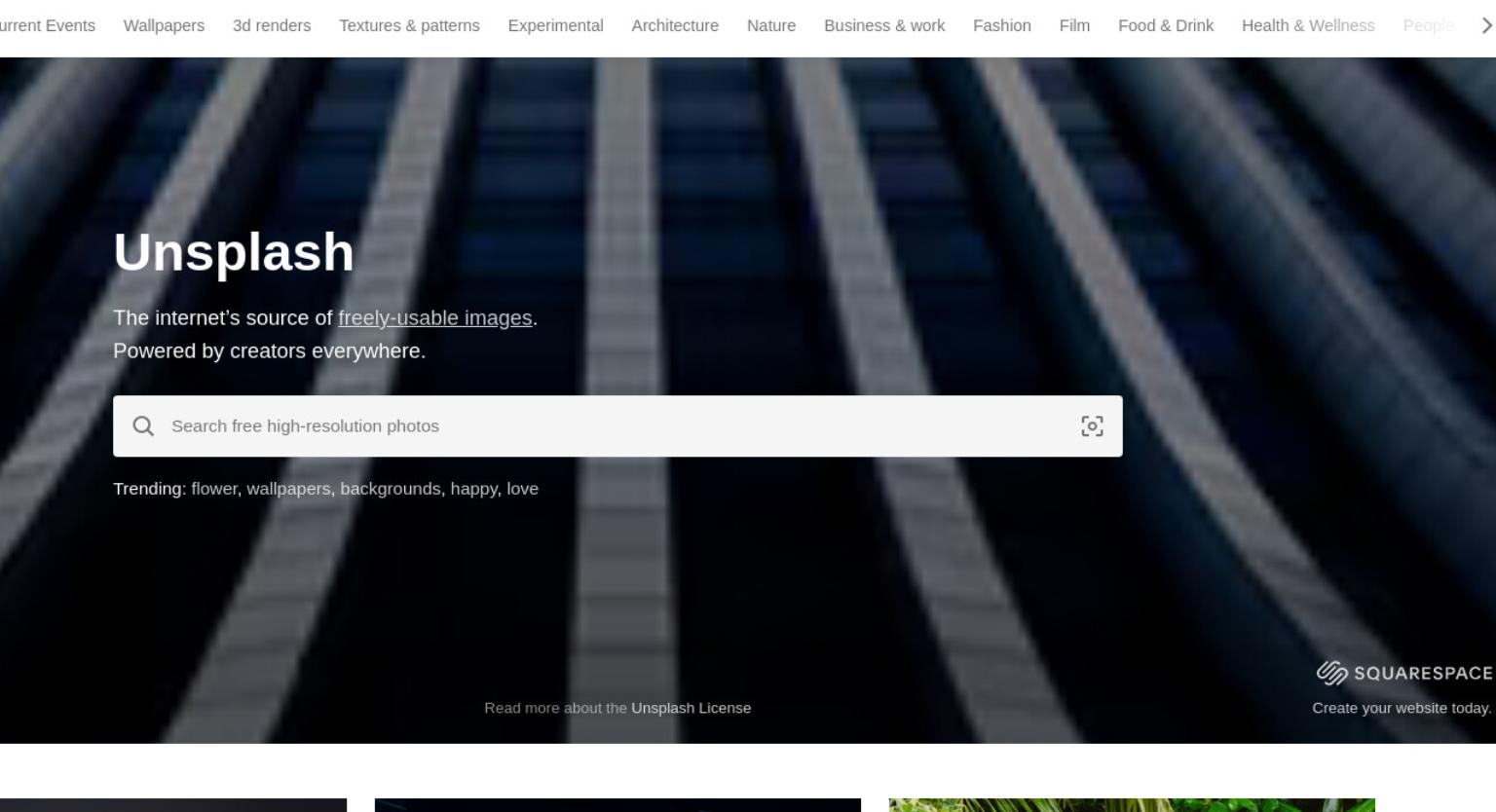Switch to the Wallpapers category

click(x=164, y=25)
